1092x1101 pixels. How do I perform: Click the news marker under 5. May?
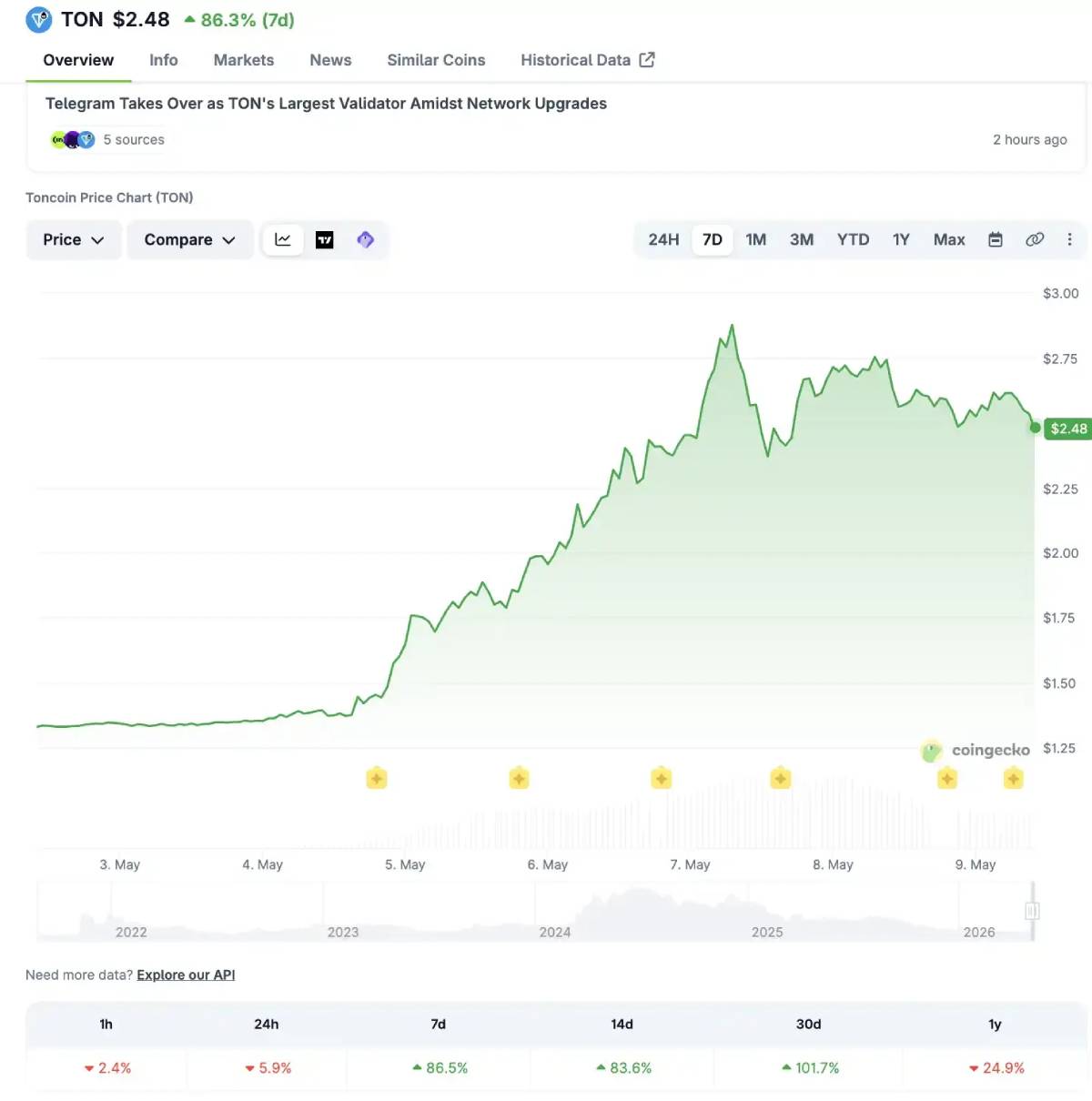[377, 778]
